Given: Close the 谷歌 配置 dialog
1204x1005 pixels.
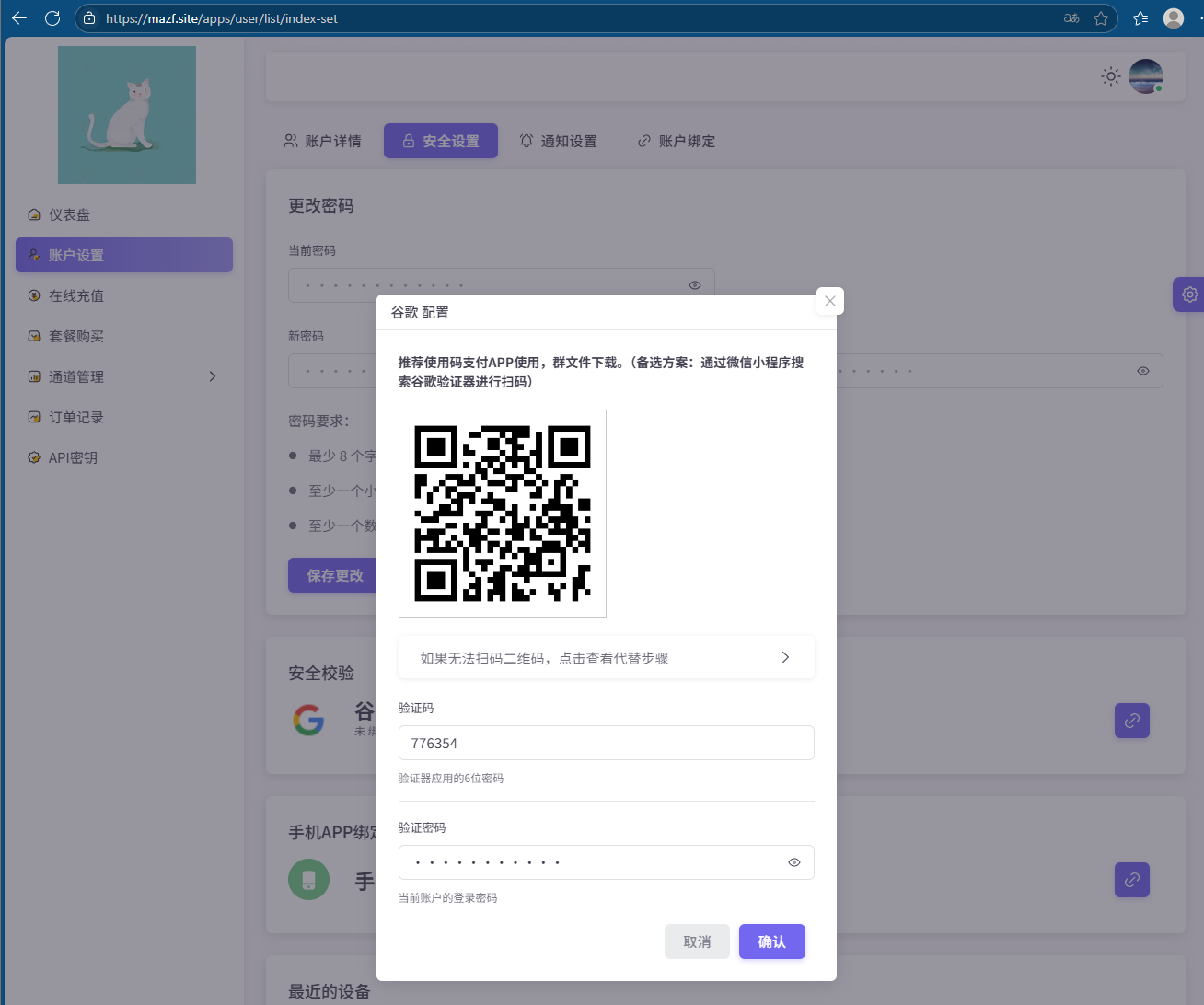Looking at the screenshot, I should (830, 301).
